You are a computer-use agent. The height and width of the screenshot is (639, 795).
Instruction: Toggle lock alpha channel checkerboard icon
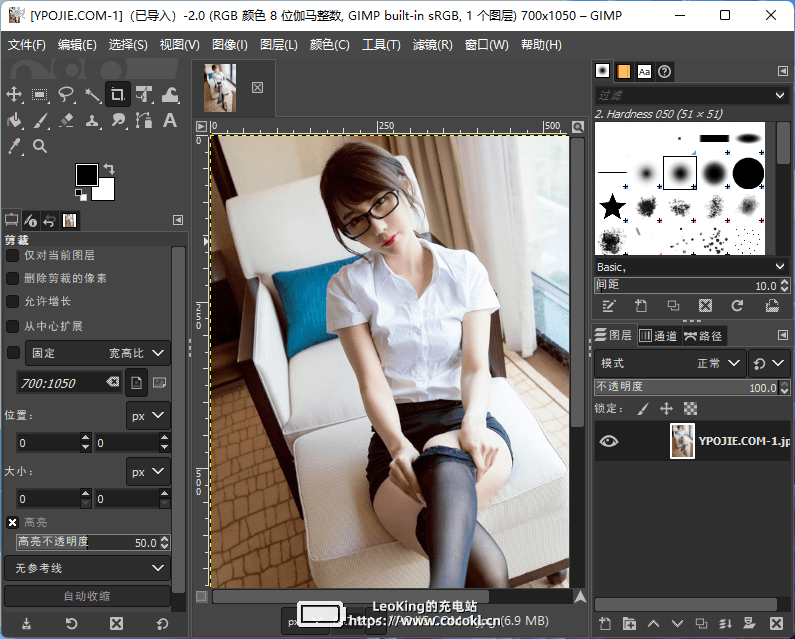point(691,409)
